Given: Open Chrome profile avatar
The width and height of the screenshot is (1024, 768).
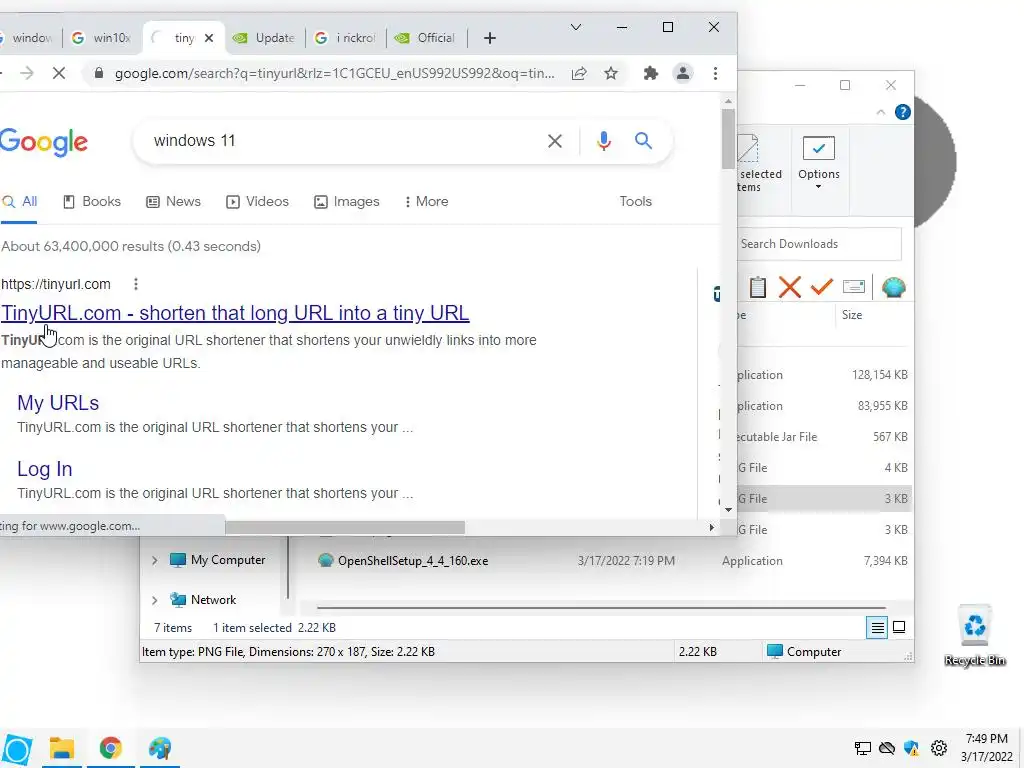Looking at the screenshot, I should pyautogui.click(x=682, y=73).
